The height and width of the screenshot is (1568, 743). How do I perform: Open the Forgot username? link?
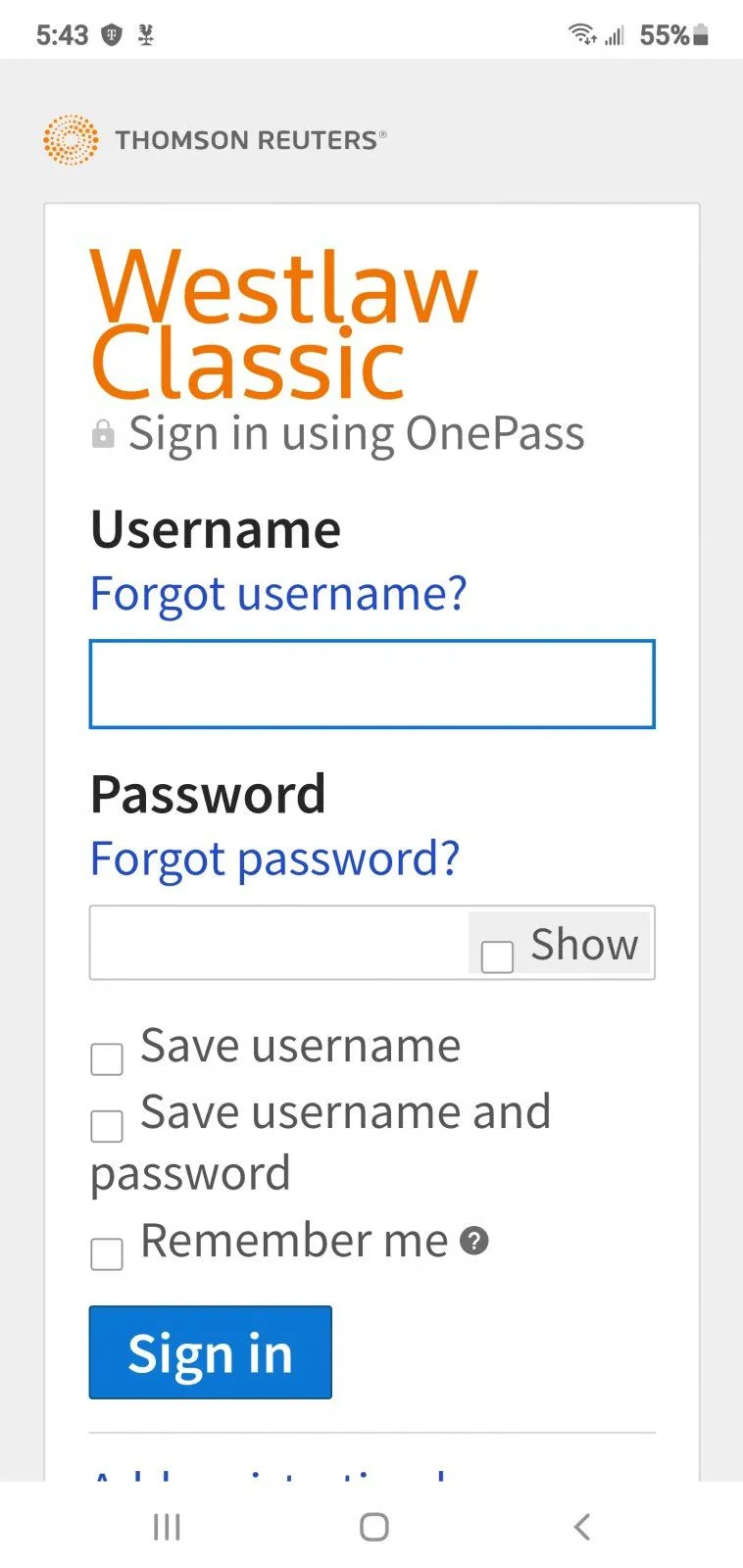tap(277, 593)
